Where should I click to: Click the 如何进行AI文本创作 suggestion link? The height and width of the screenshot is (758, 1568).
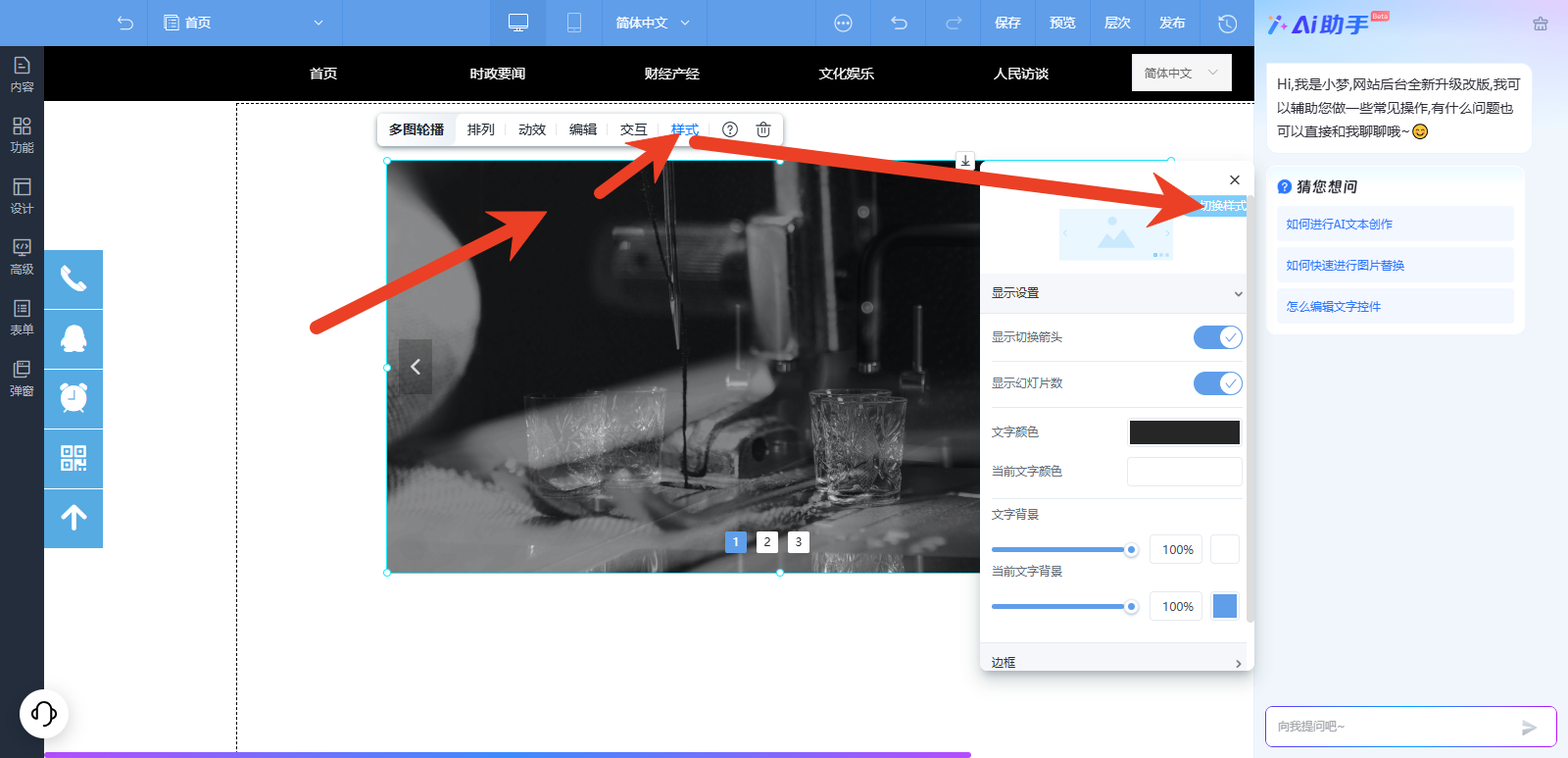[x=1339, y=225]
